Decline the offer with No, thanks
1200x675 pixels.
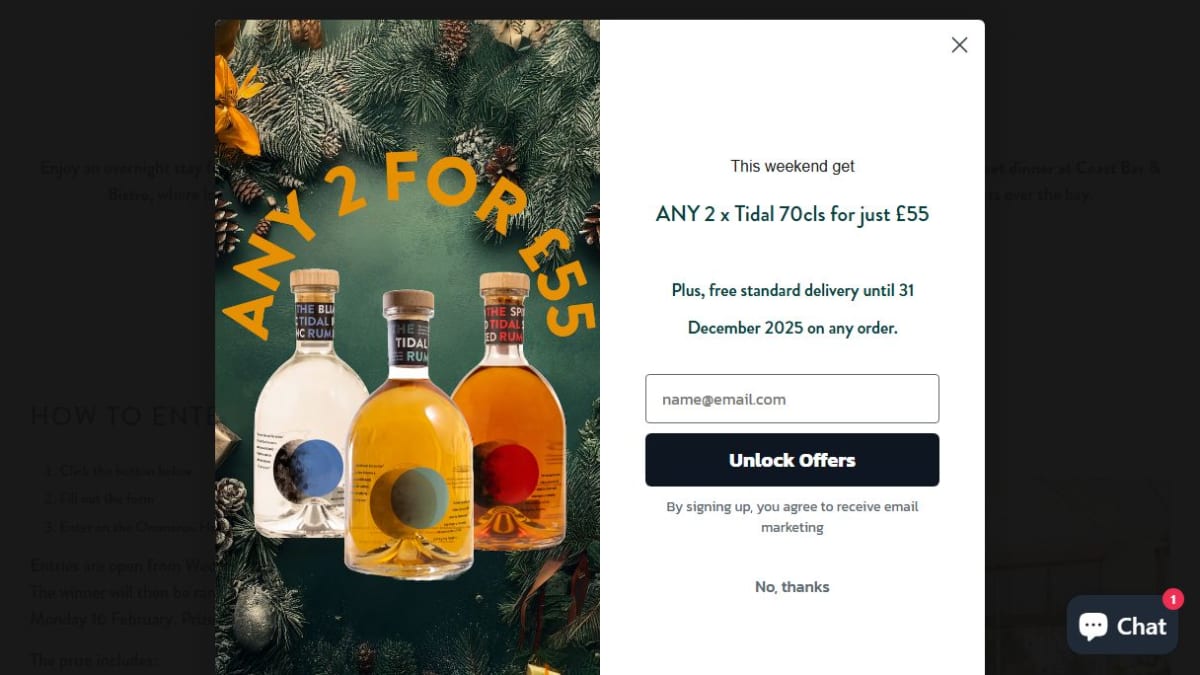point(792,587)
